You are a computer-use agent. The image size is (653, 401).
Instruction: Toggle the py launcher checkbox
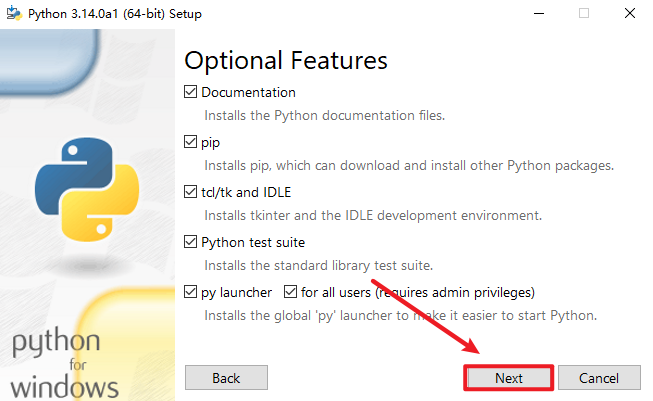192,293
